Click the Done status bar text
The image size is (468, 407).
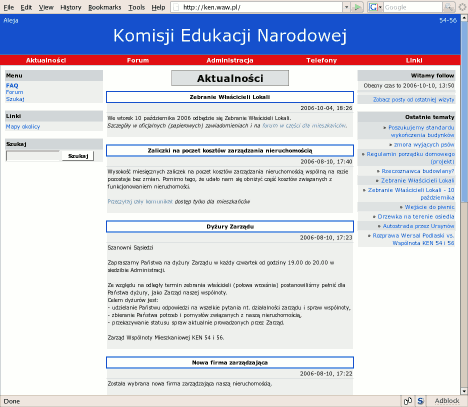point(12,401)
